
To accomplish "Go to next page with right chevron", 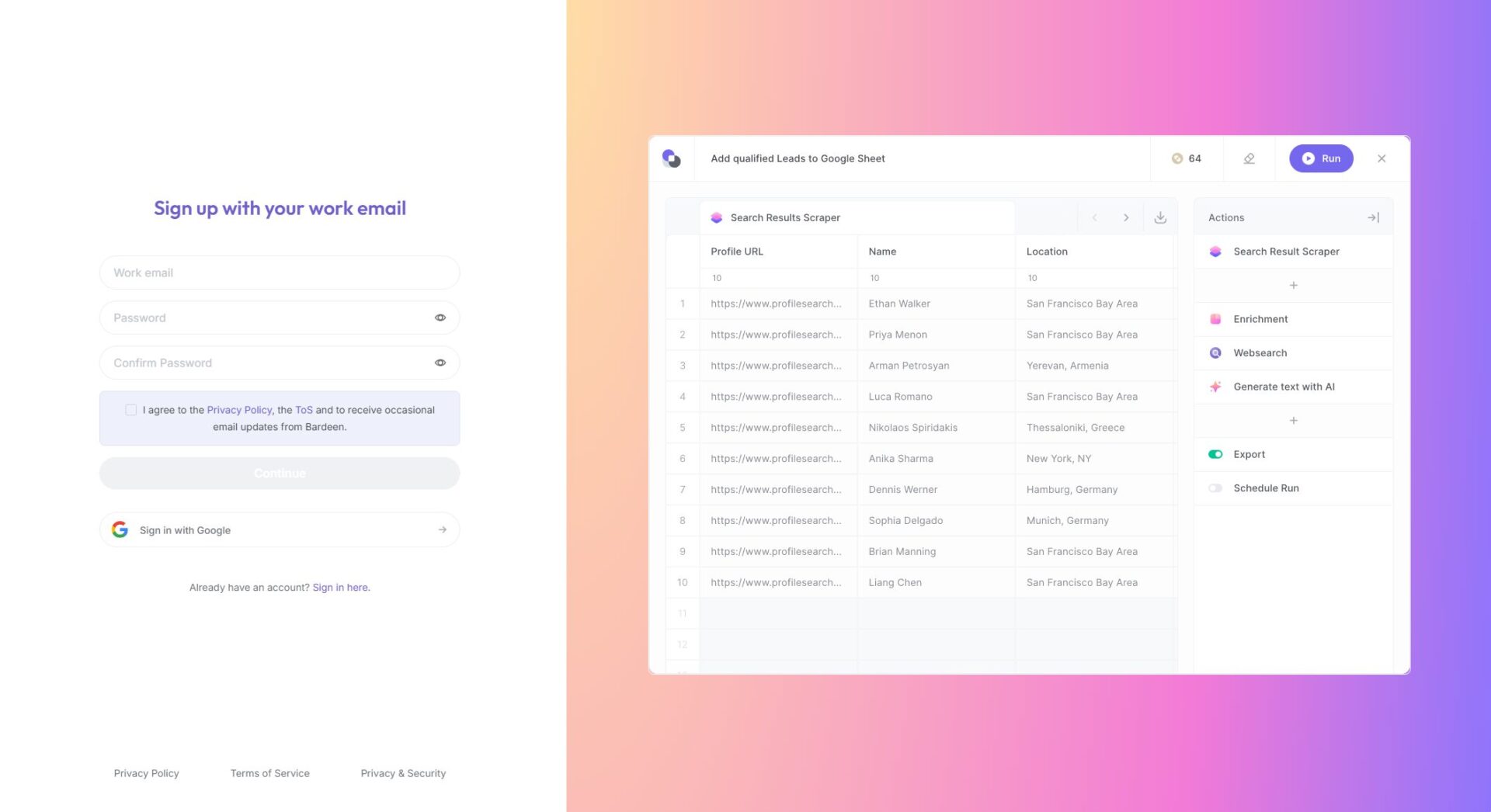I will 1126,217.
